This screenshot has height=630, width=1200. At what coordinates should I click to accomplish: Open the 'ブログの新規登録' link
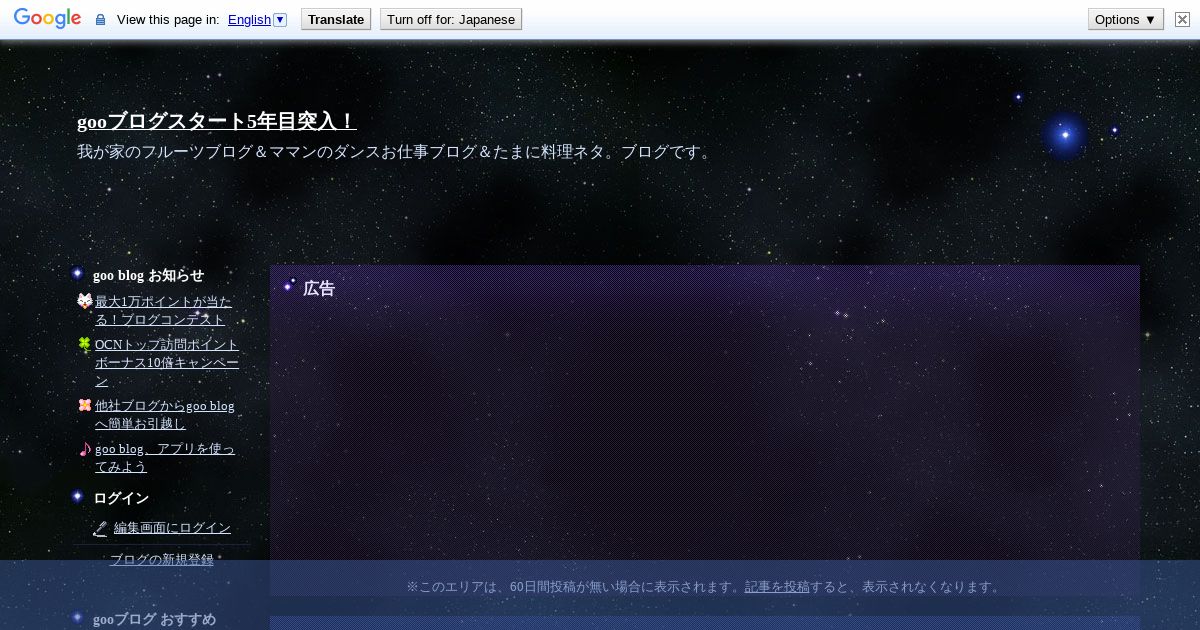(161, 560)
